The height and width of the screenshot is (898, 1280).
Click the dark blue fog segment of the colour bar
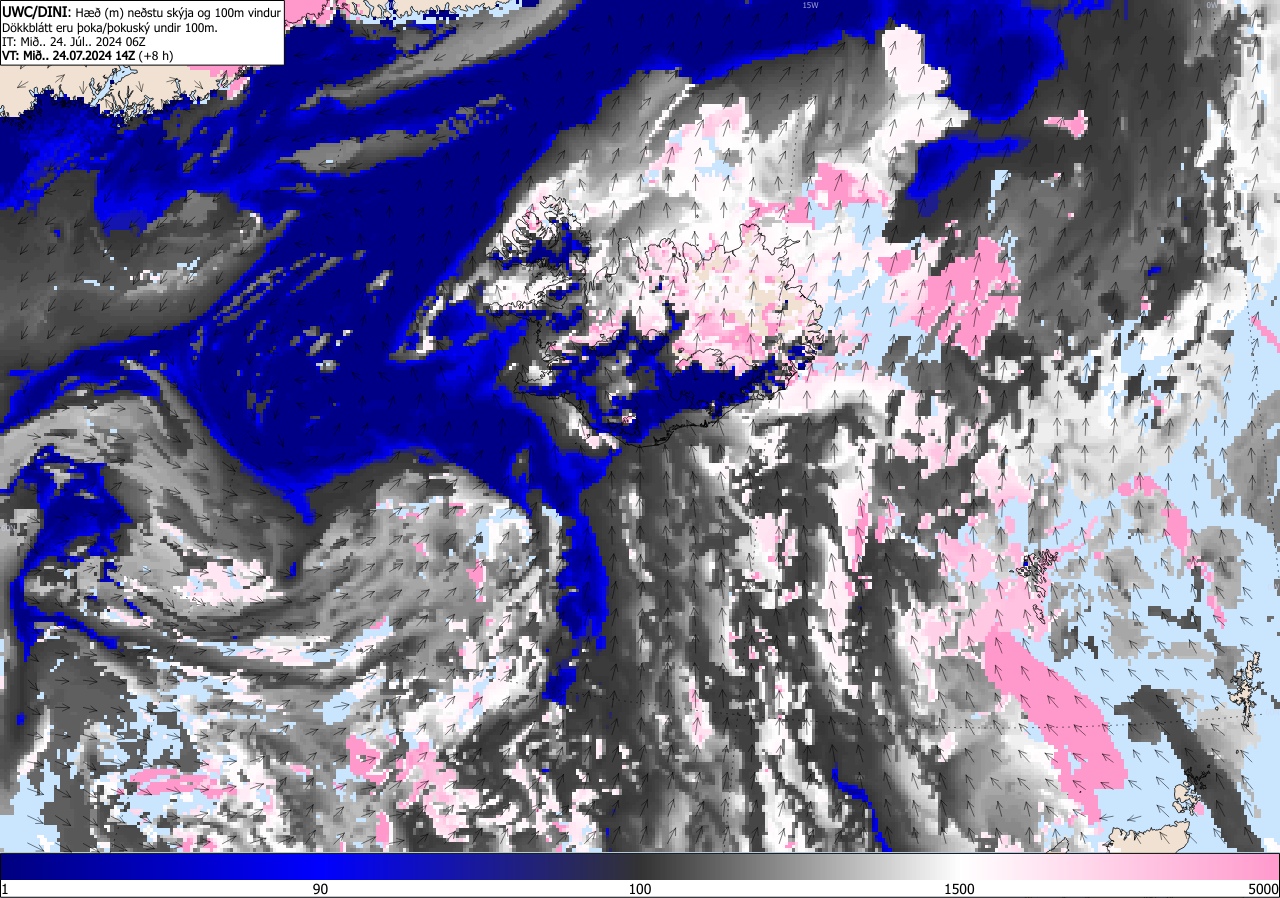(160, 866)
